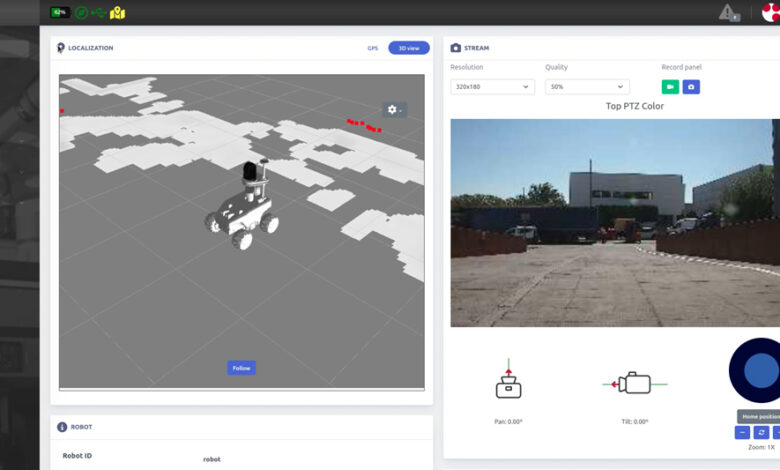Open the Resolution 320x180 dropdown
This screenshot has width=780, height=470.
tap(492, 87)
